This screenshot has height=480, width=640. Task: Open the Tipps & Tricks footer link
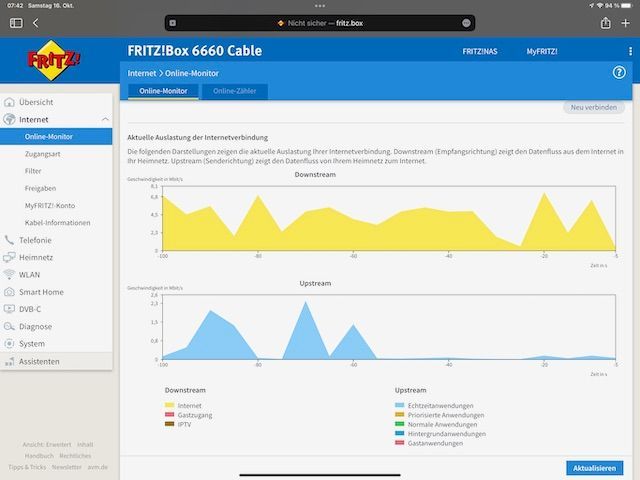click(x=27, y=467)
